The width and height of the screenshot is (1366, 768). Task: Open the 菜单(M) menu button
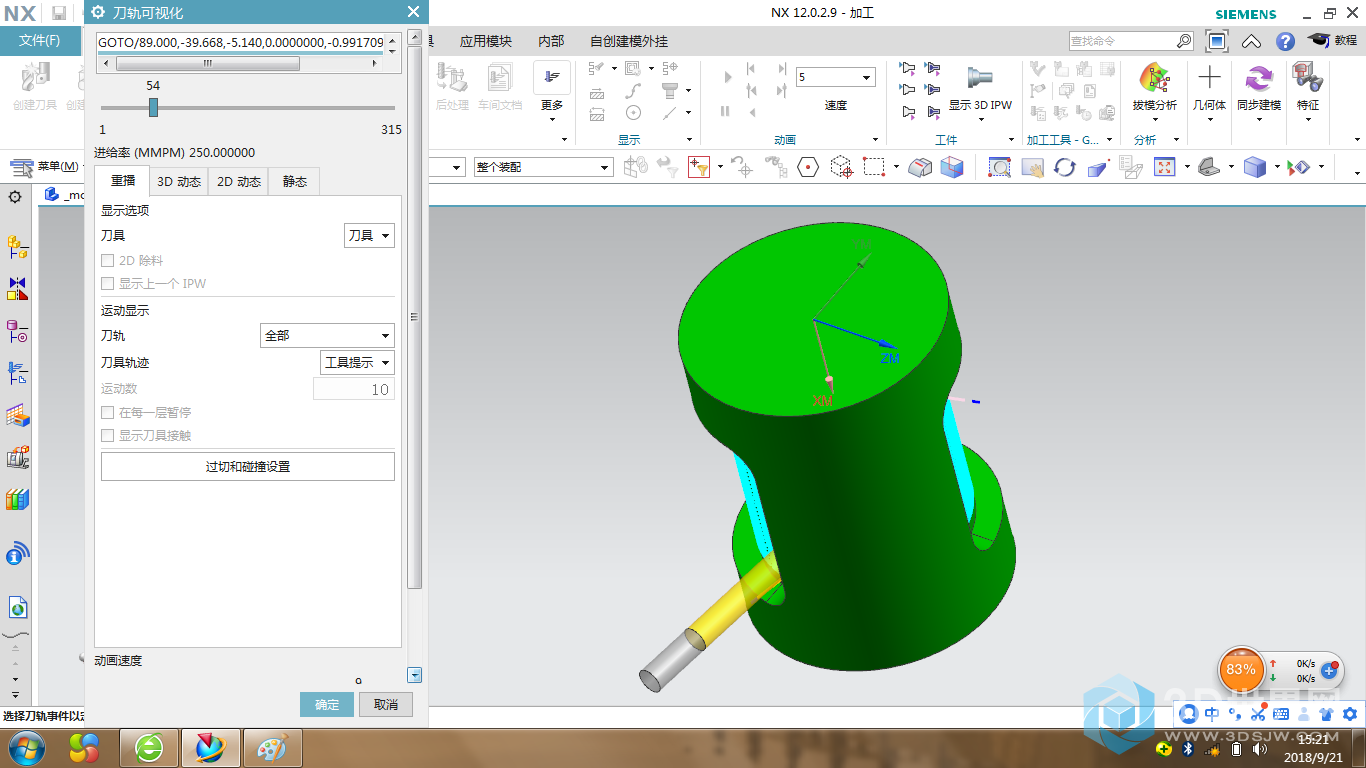[47, 166]
